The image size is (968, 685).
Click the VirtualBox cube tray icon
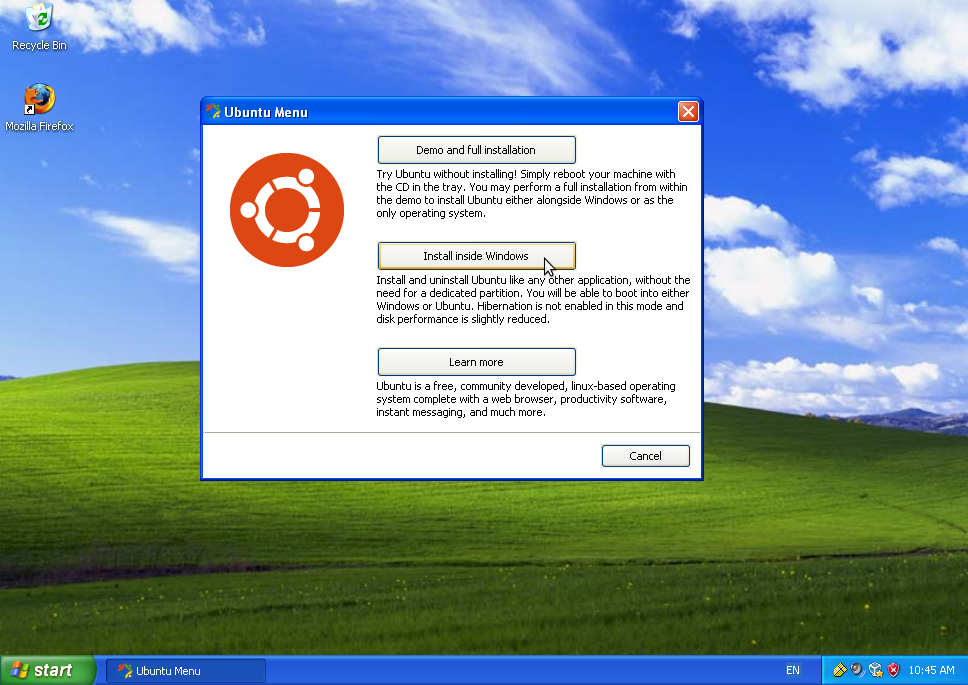875,670
